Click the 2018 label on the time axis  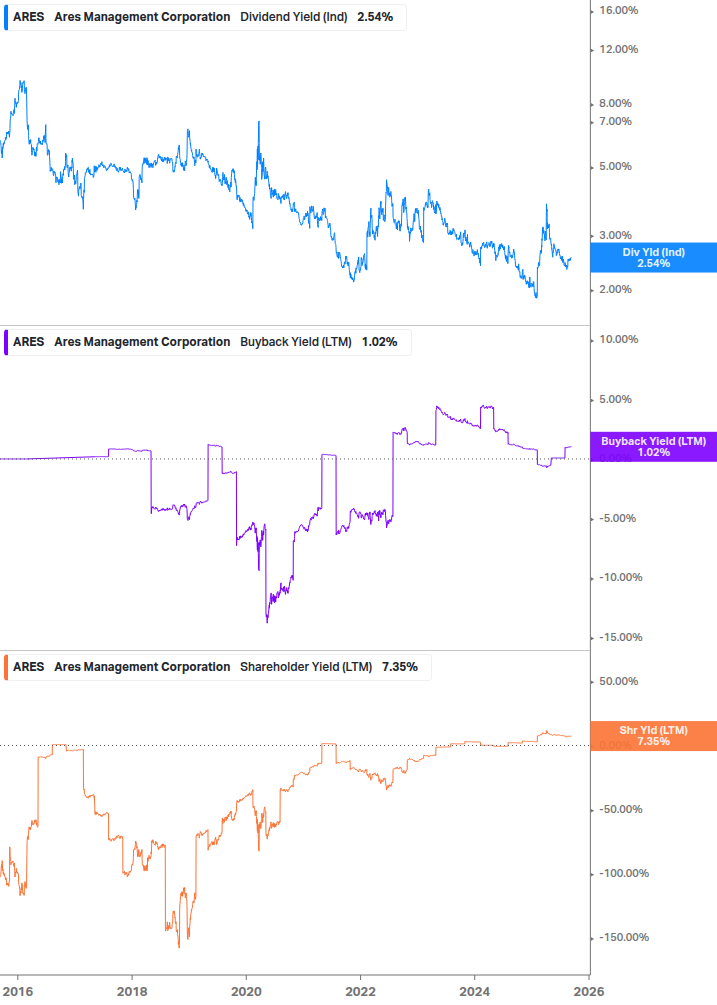(x=132, y=992)
